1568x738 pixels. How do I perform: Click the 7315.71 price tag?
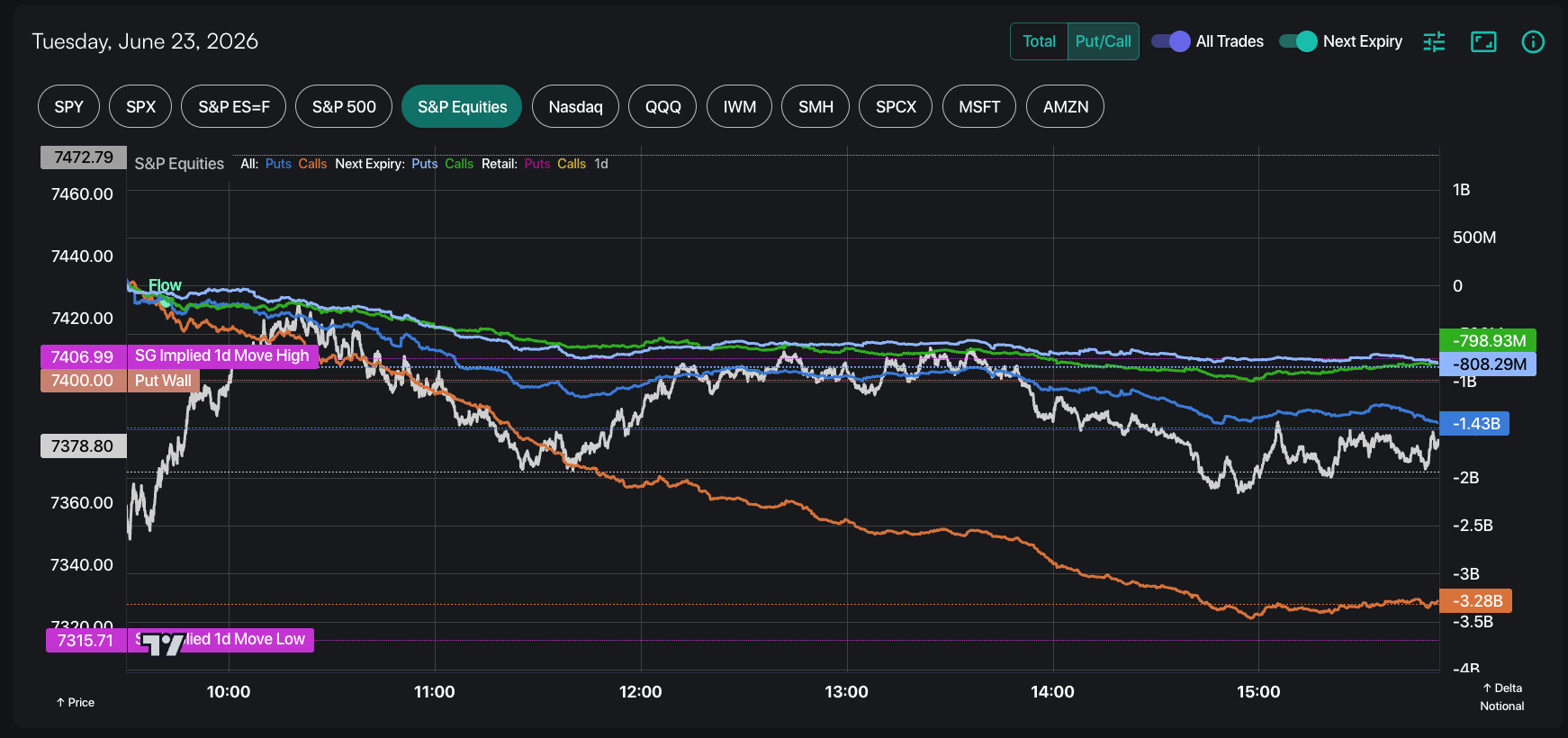tap(86, 641)
